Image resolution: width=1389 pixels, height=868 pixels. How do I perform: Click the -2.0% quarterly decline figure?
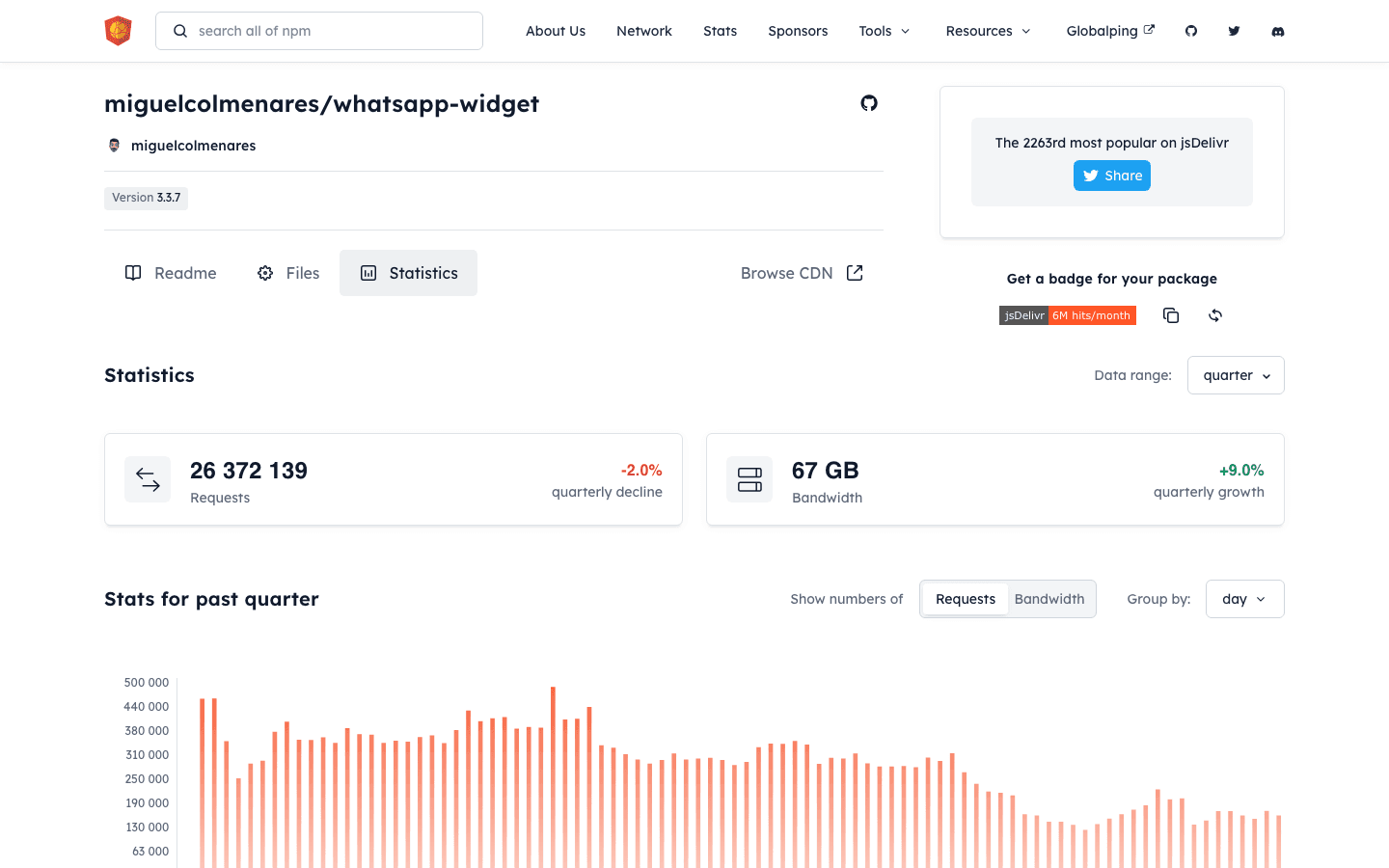(641, 471)
